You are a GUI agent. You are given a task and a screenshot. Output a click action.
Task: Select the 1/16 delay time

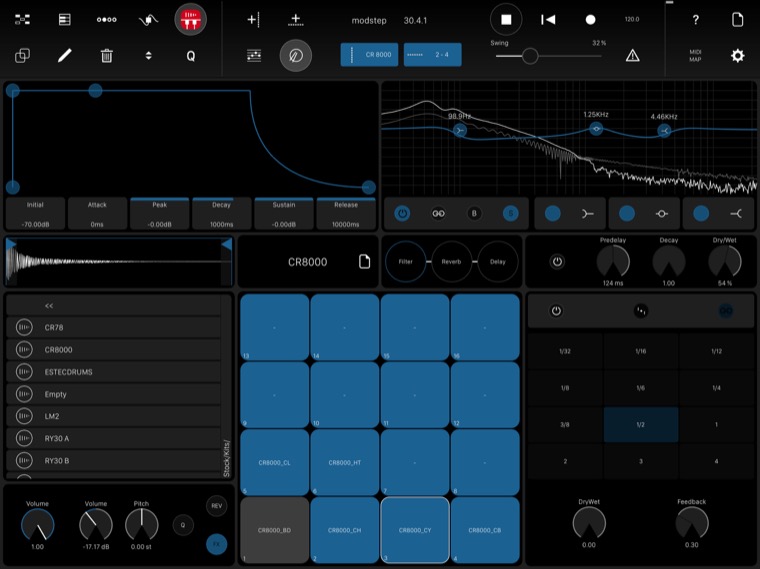[641, 351]
